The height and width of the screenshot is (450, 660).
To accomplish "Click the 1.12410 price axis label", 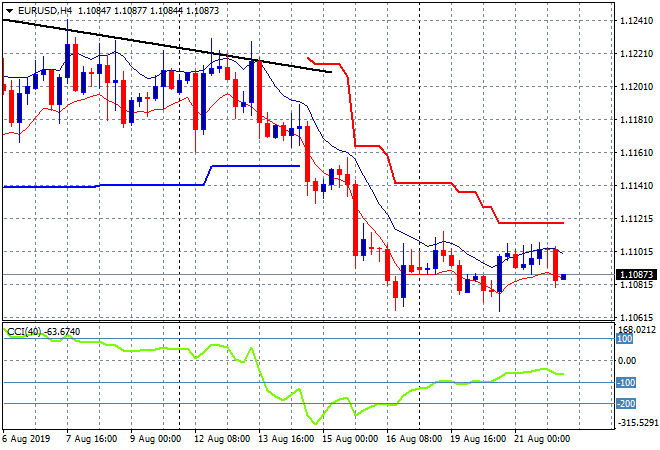I will click(x=637, y=20).
